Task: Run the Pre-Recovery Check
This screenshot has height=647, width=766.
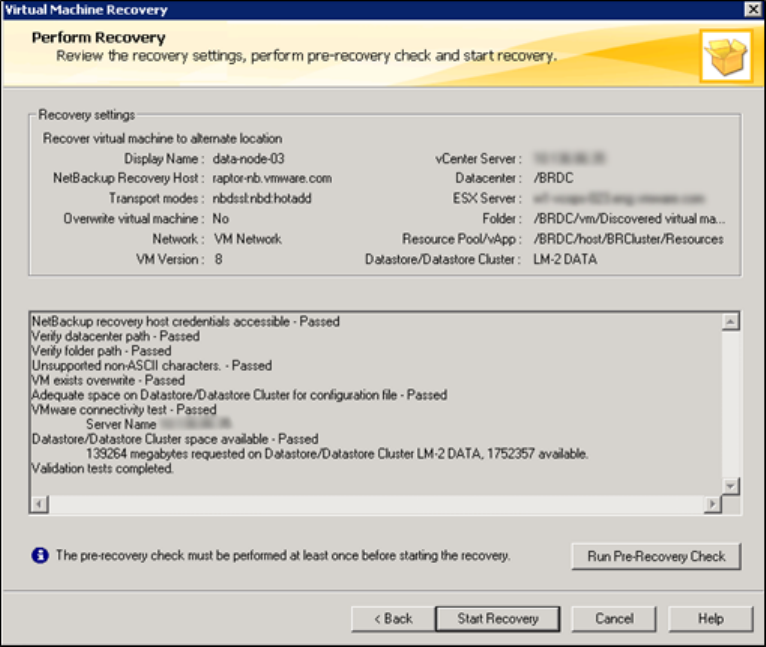Action: 656,556
